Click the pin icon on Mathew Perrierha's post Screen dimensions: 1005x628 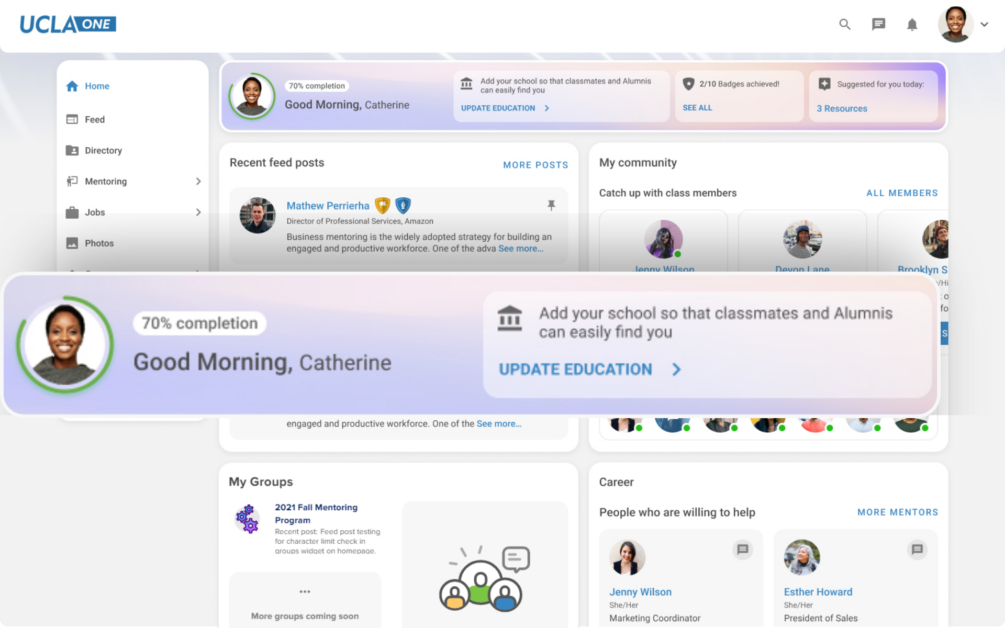[551, 203]
